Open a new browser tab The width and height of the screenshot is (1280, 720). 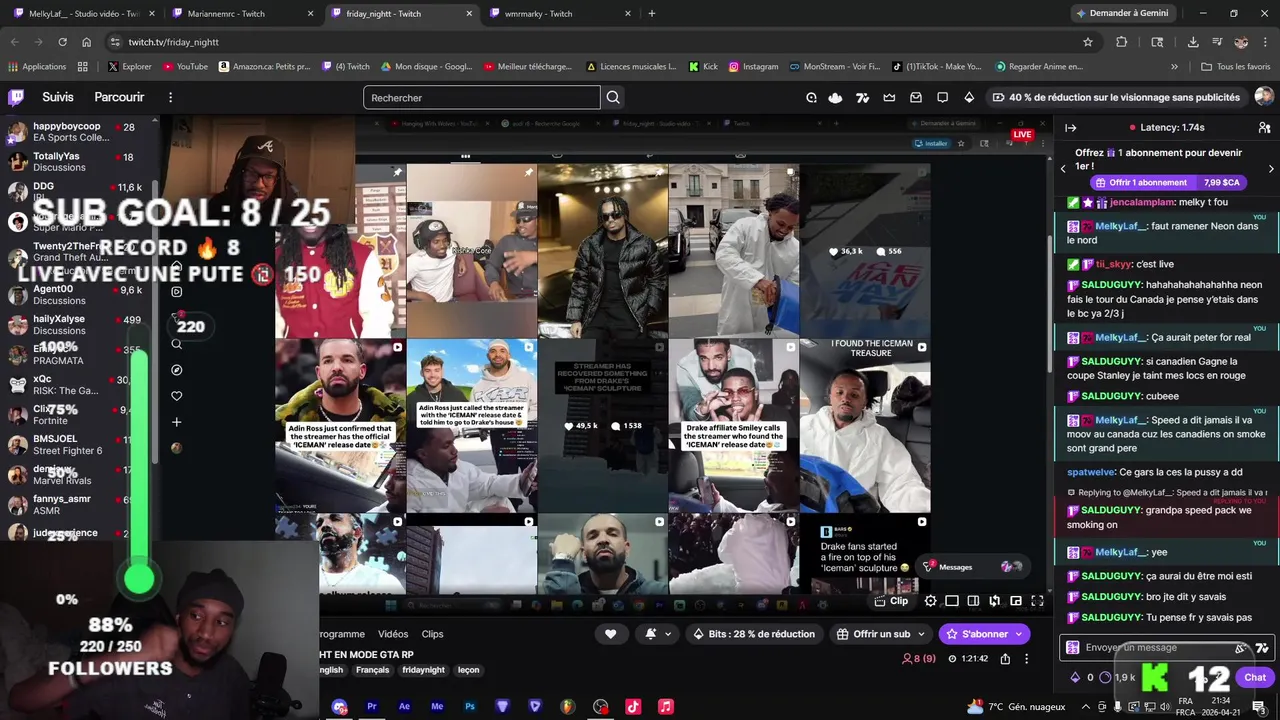click(x=652, y=14)
